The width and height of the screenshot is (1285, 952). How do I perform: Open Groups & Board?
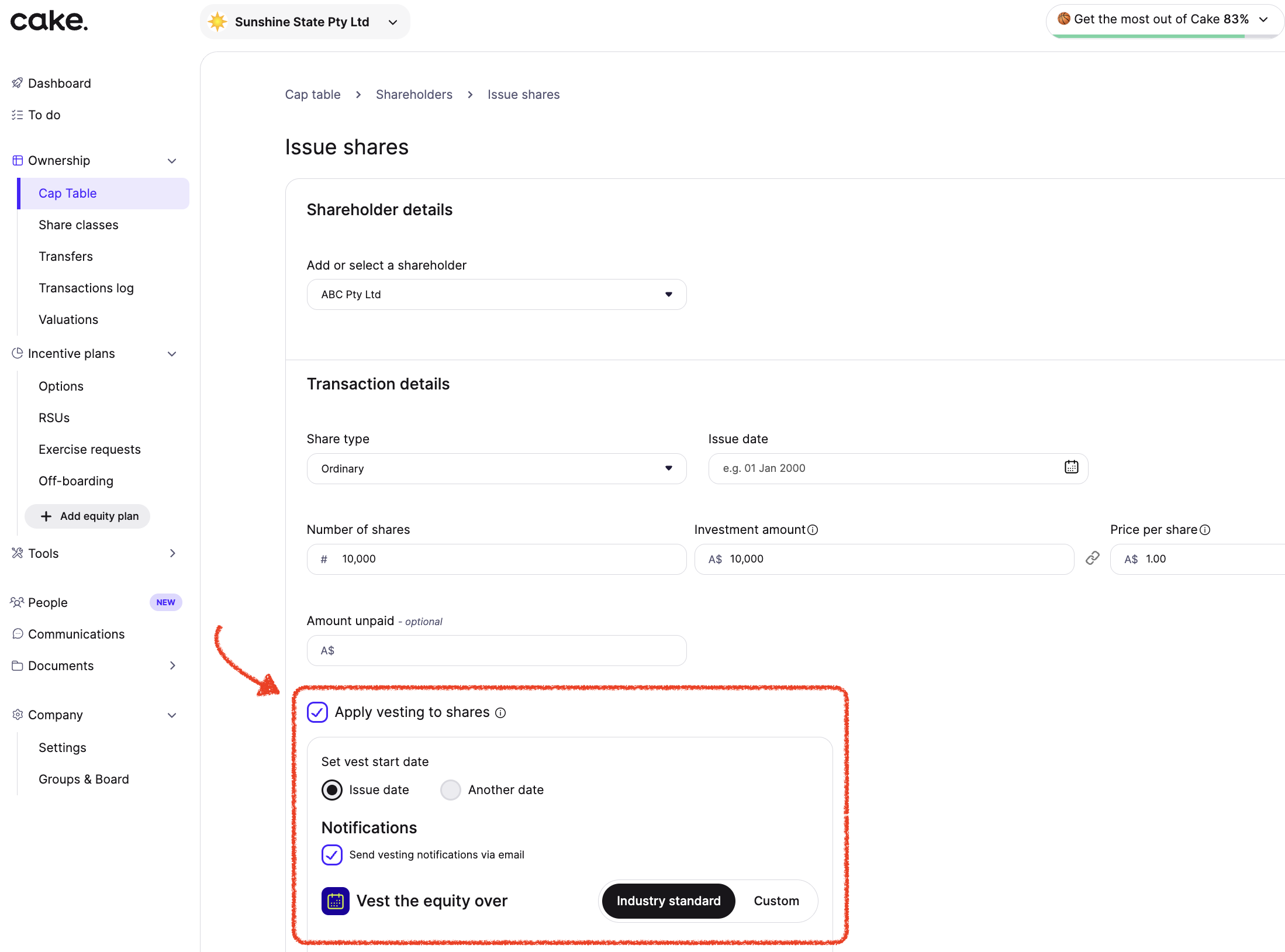pos(84,779)
